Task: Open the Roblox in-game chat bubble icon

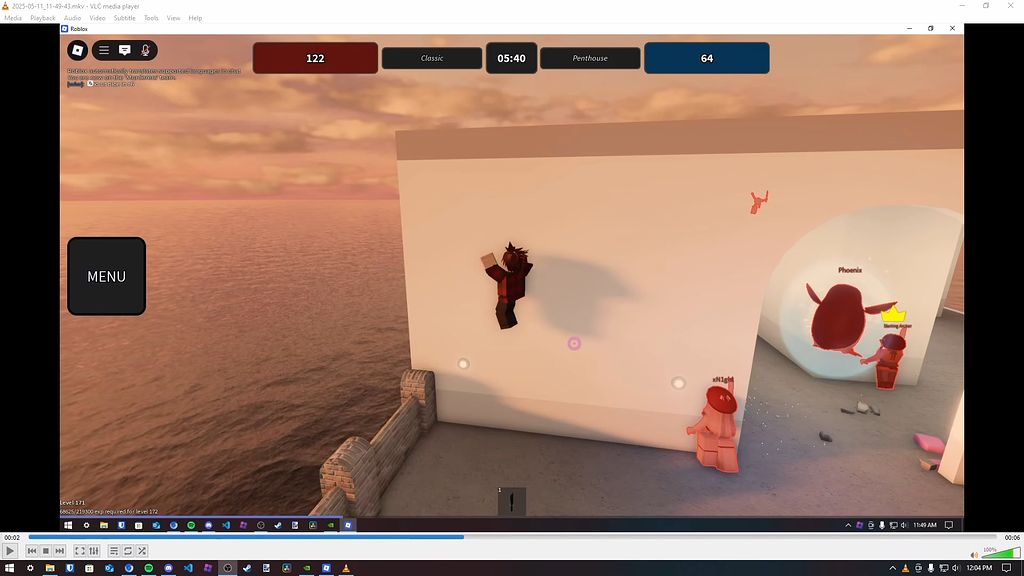Action: (124, 50)
